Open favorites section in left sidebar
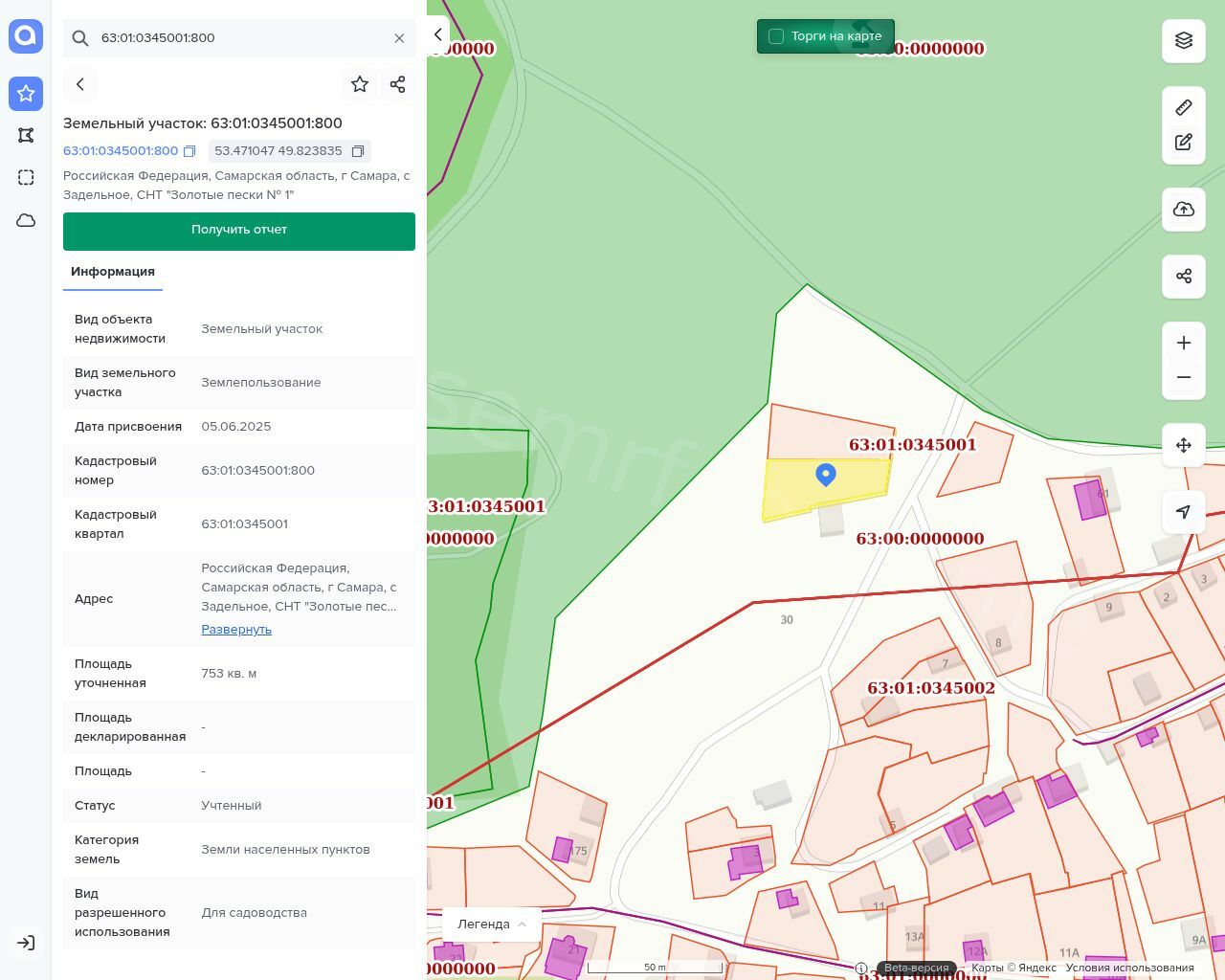This screenshot has height=980, width=1225. point(26,94)
